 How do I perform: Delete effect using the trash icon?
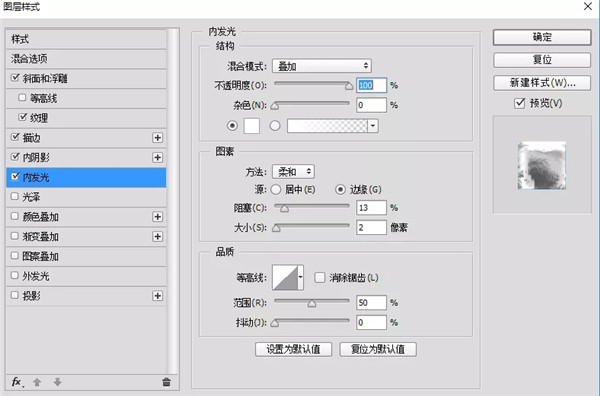(166, 382)
